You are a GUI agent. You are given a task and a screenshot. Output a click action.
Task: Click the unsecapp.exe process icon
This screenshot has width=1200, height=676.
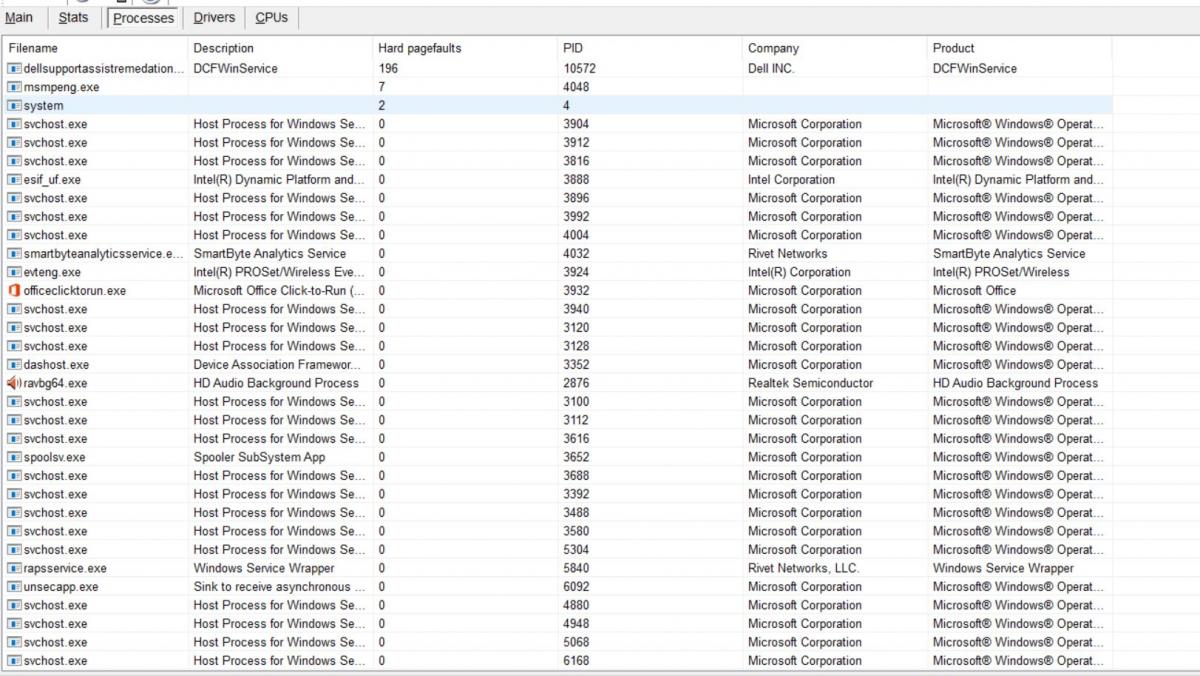pyautogui.click(x=15, y=587)
